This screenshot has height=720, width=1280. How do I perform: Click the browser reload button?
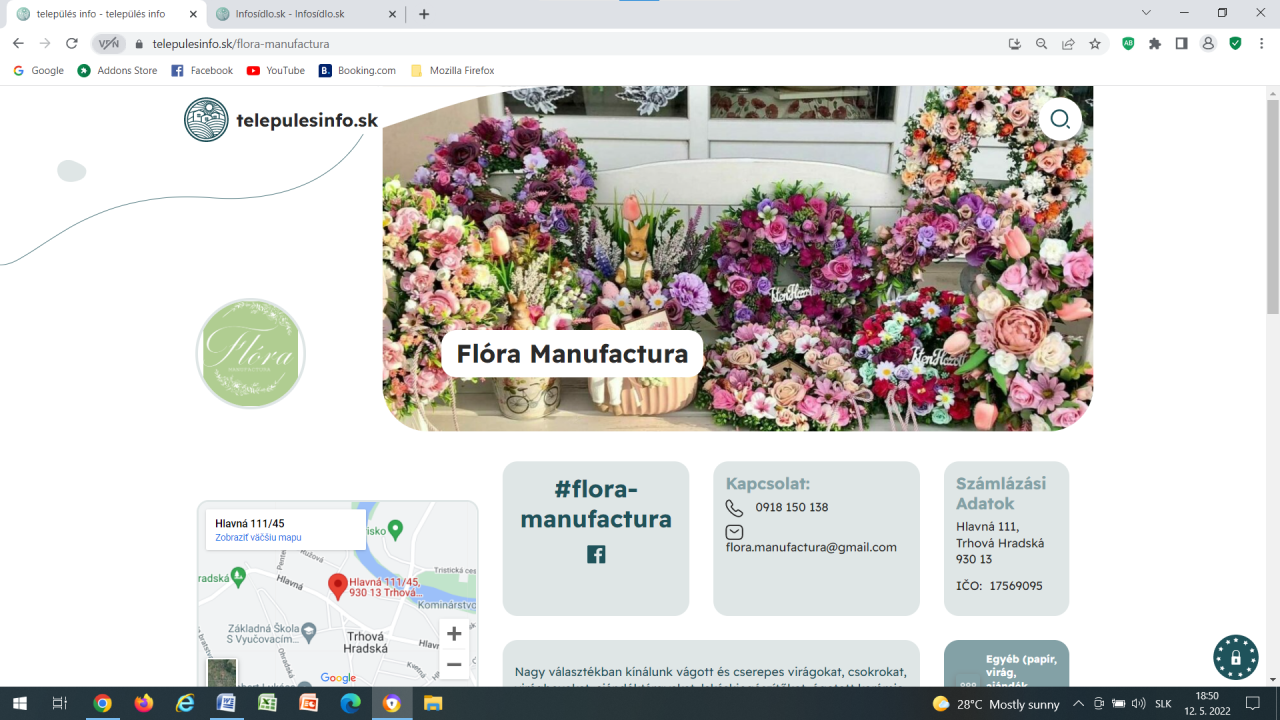(x=72, y=43)
